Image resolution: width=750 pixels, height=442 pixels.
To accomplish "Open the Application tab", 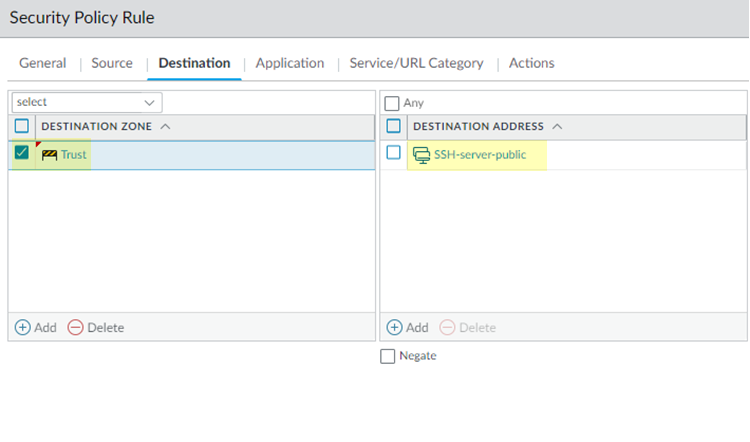I will tap(290, 63).
